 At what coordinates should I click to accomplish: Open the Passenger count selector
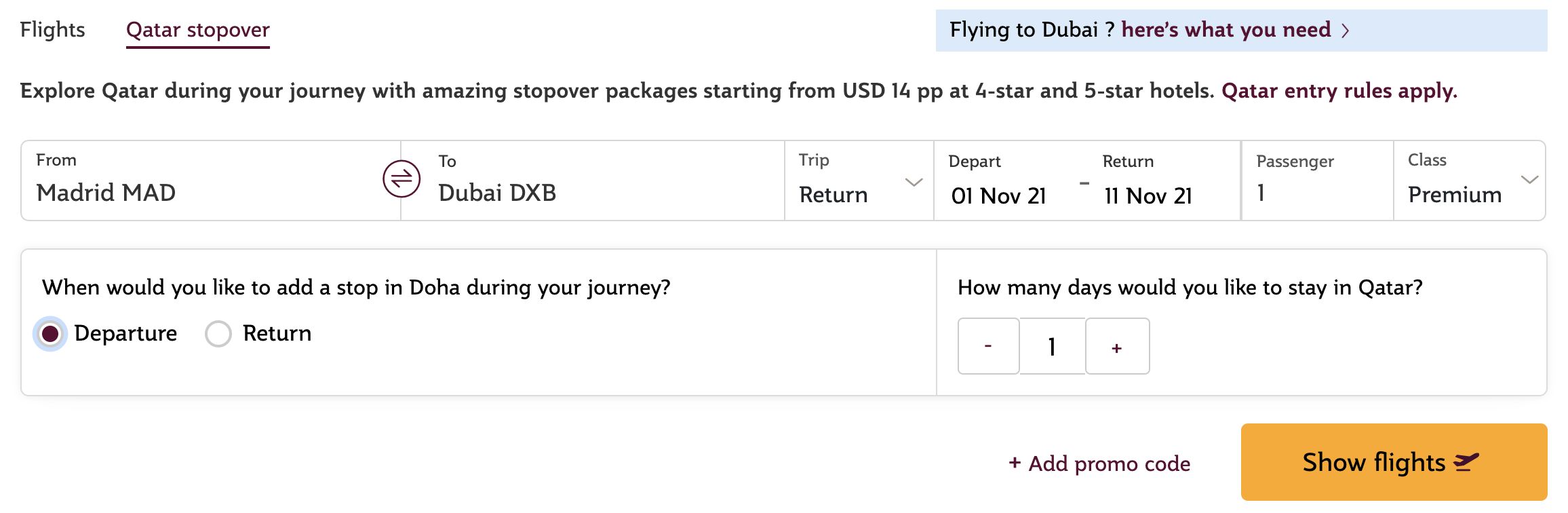[1317, 180]
